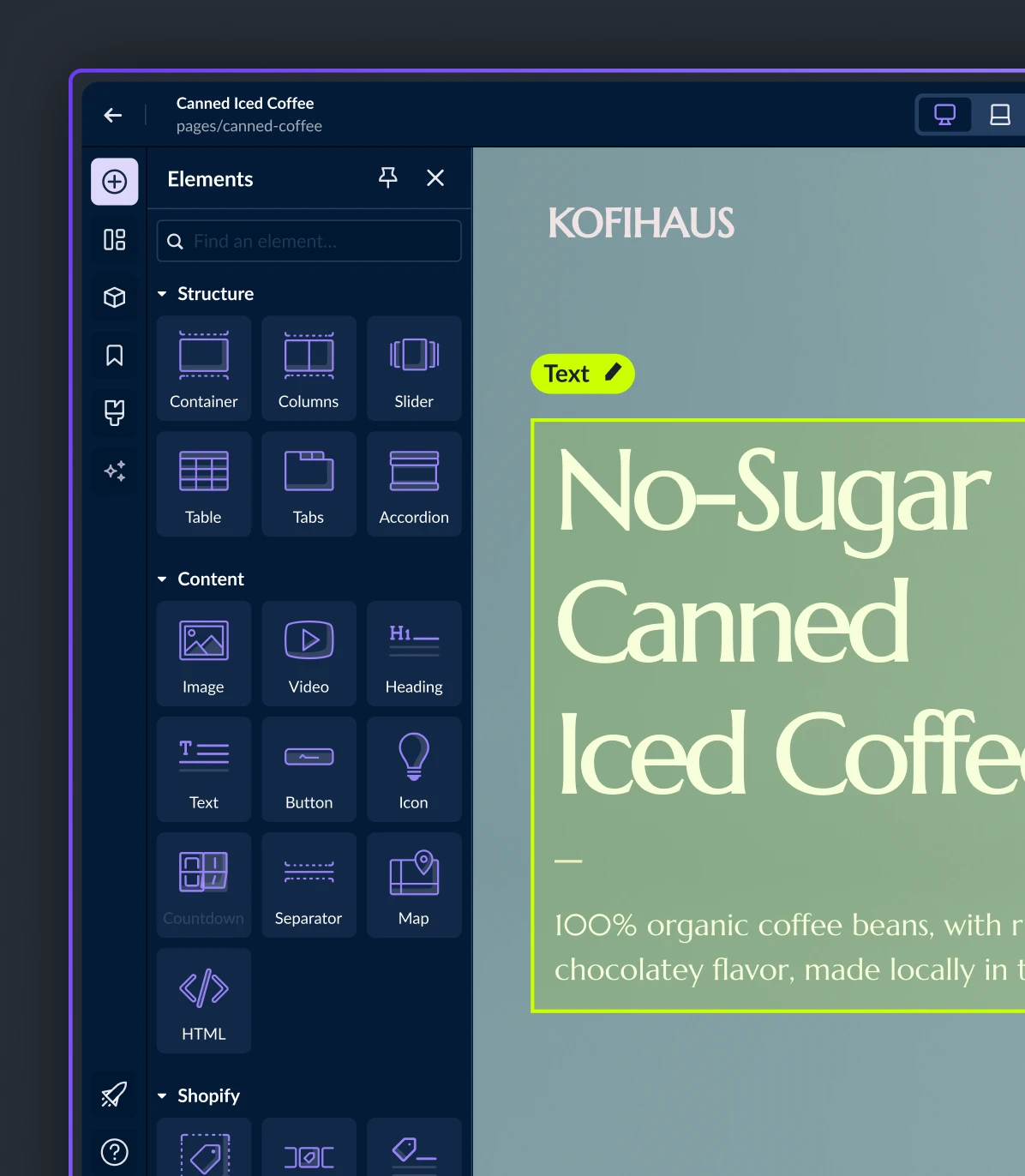Select the first Shopify tag element
This screenshot has height=1176, width=1025.
(204, 1148)
